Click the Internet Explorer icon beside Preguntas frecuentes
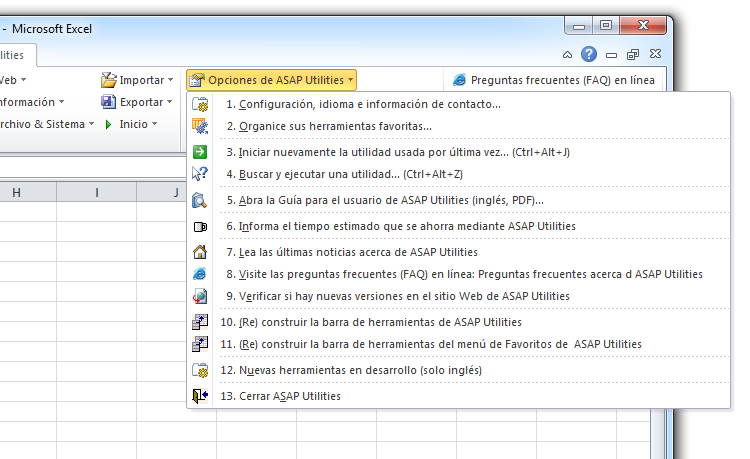The height and width of the screenshot is (459, 750). tap(459, 80)
